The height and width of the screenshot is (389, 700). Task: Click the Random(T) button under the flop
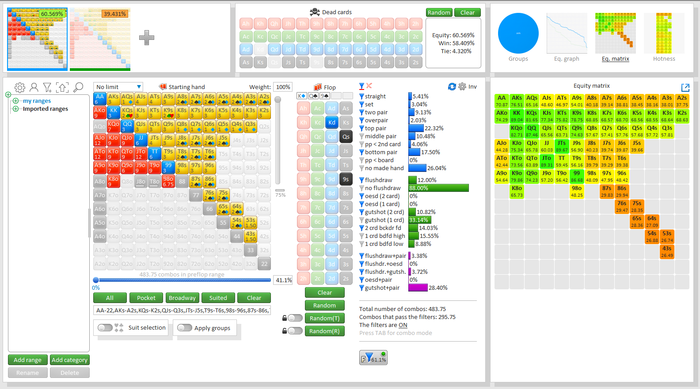point(325,318)
